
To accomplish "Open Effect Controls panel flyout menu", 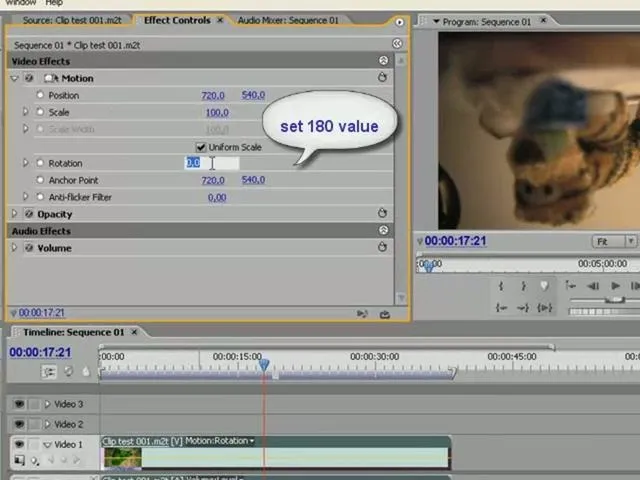I will pos(399,22).
